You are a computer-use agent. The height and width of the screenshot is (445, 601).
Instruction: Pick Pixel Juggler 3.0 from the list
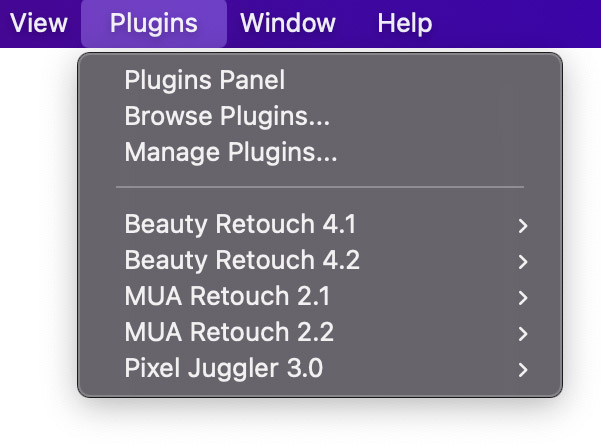(x=224, y=368)
